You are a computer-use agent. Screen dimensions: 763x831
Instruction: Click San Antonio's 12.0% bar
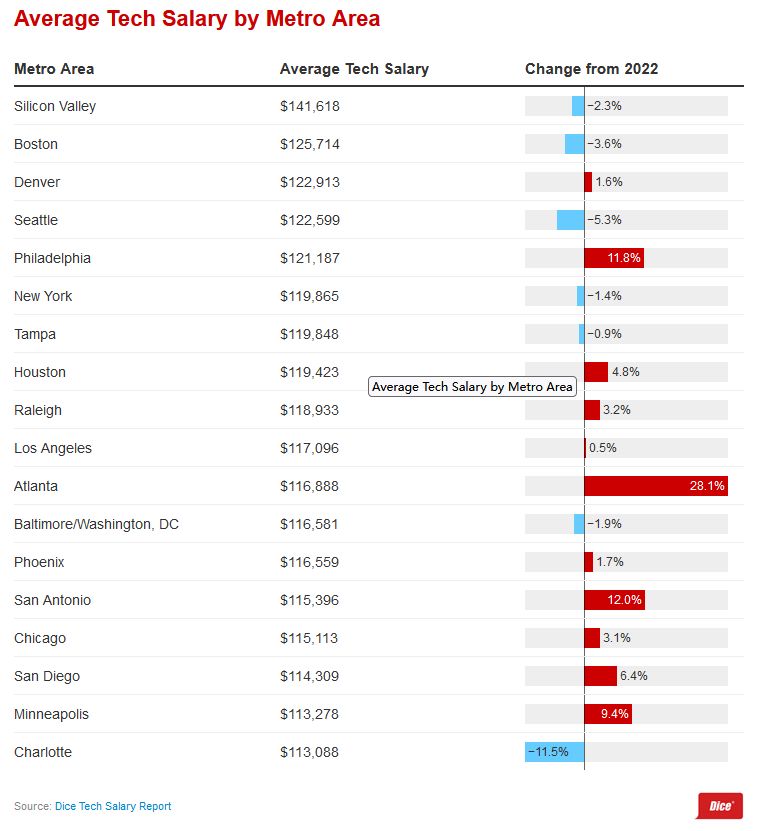click(614, 600)
